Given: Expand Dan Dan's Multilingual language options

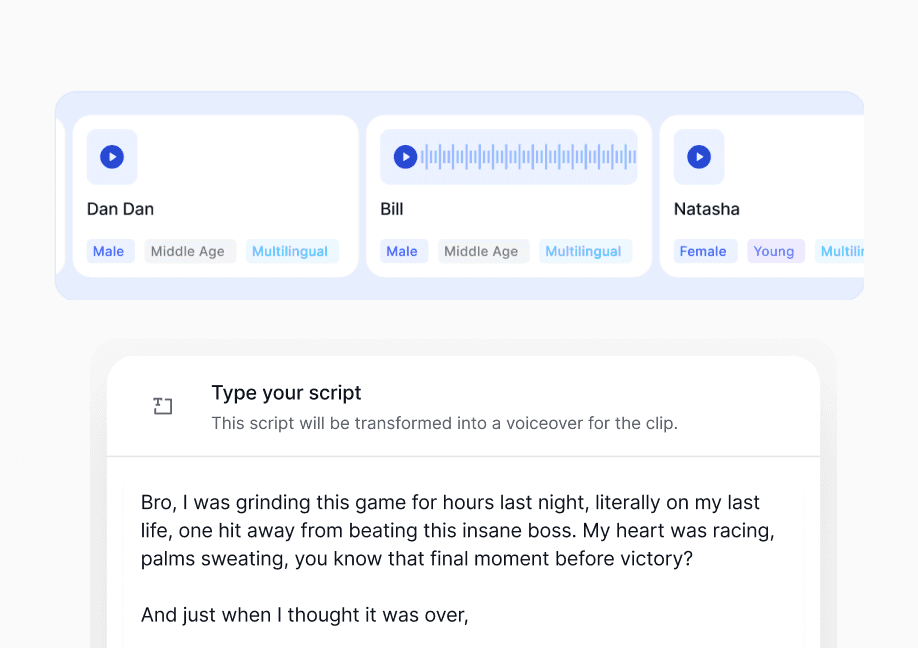Looking at the screenshot, I should click(x=290, y=251).
